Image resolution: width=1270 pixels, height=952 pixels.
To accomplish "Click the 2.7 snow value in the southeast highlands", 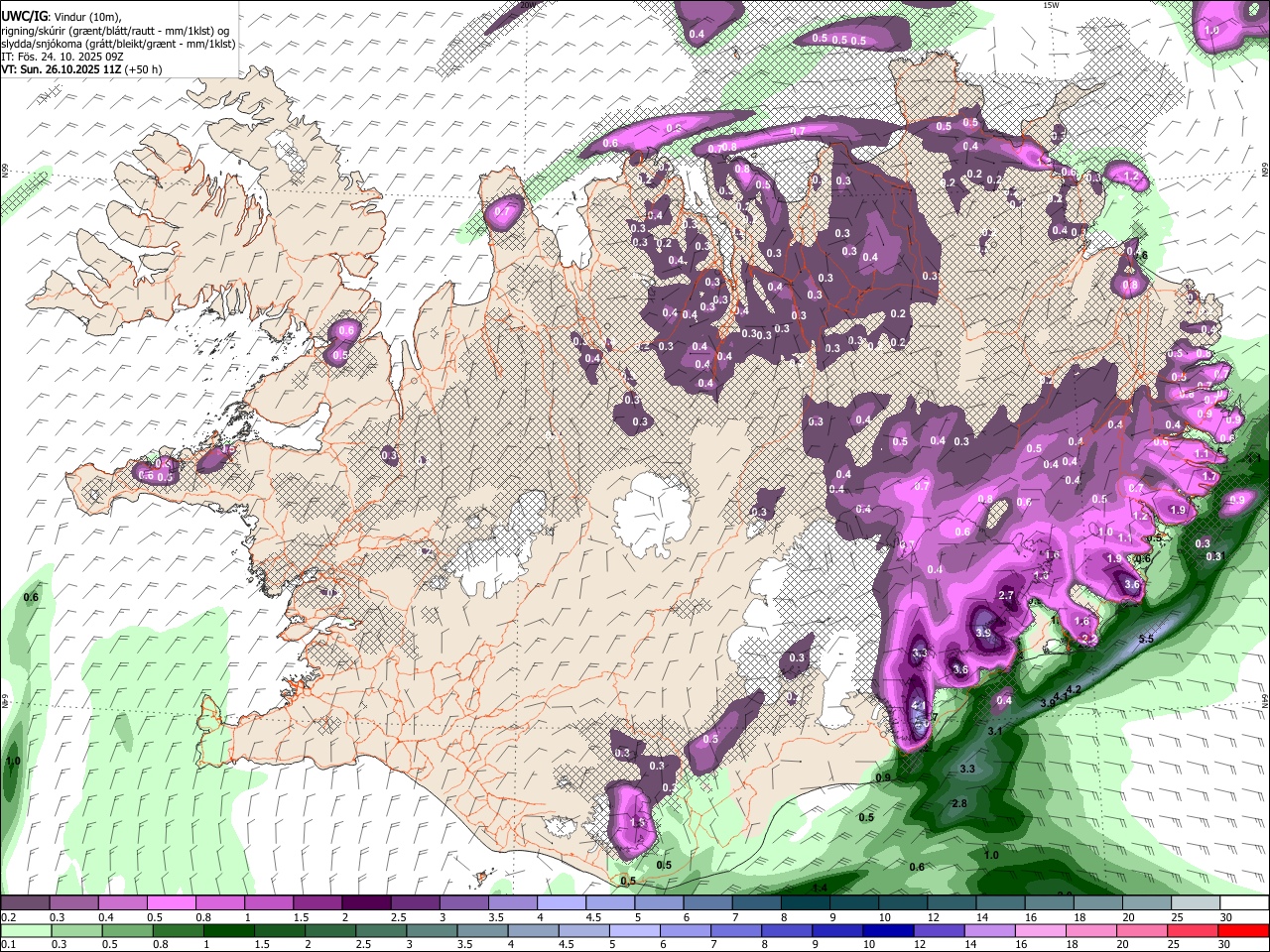I will (1006, 596).
